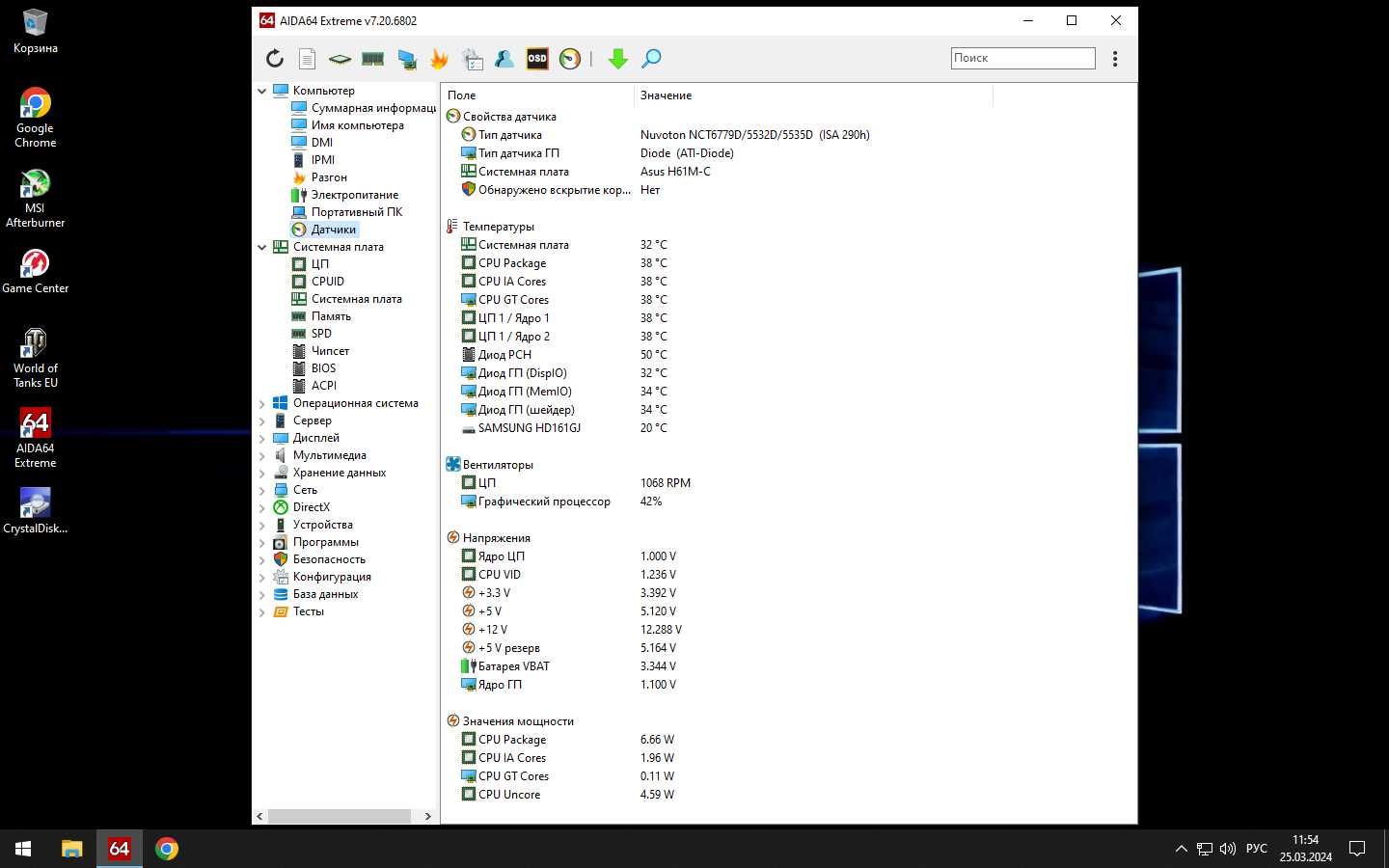Open the notification center icon
Image resolution: width=1389 pixels, height=868 pixels.
click(1357, 849)
